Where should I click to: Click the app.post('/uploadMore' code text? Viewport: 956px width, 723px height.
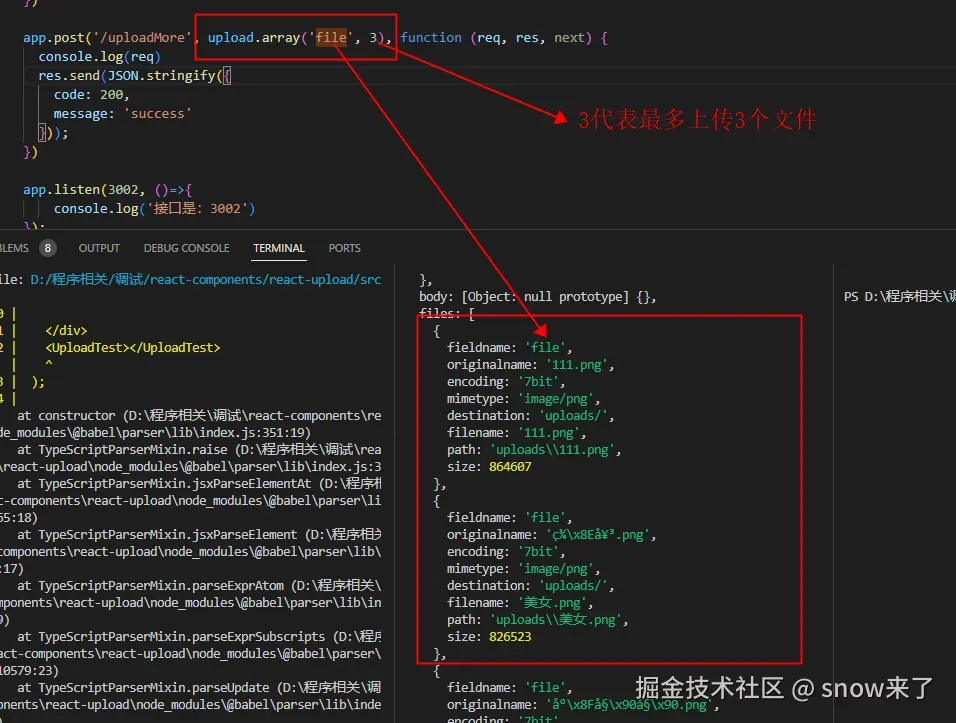(x=107, y=38)
